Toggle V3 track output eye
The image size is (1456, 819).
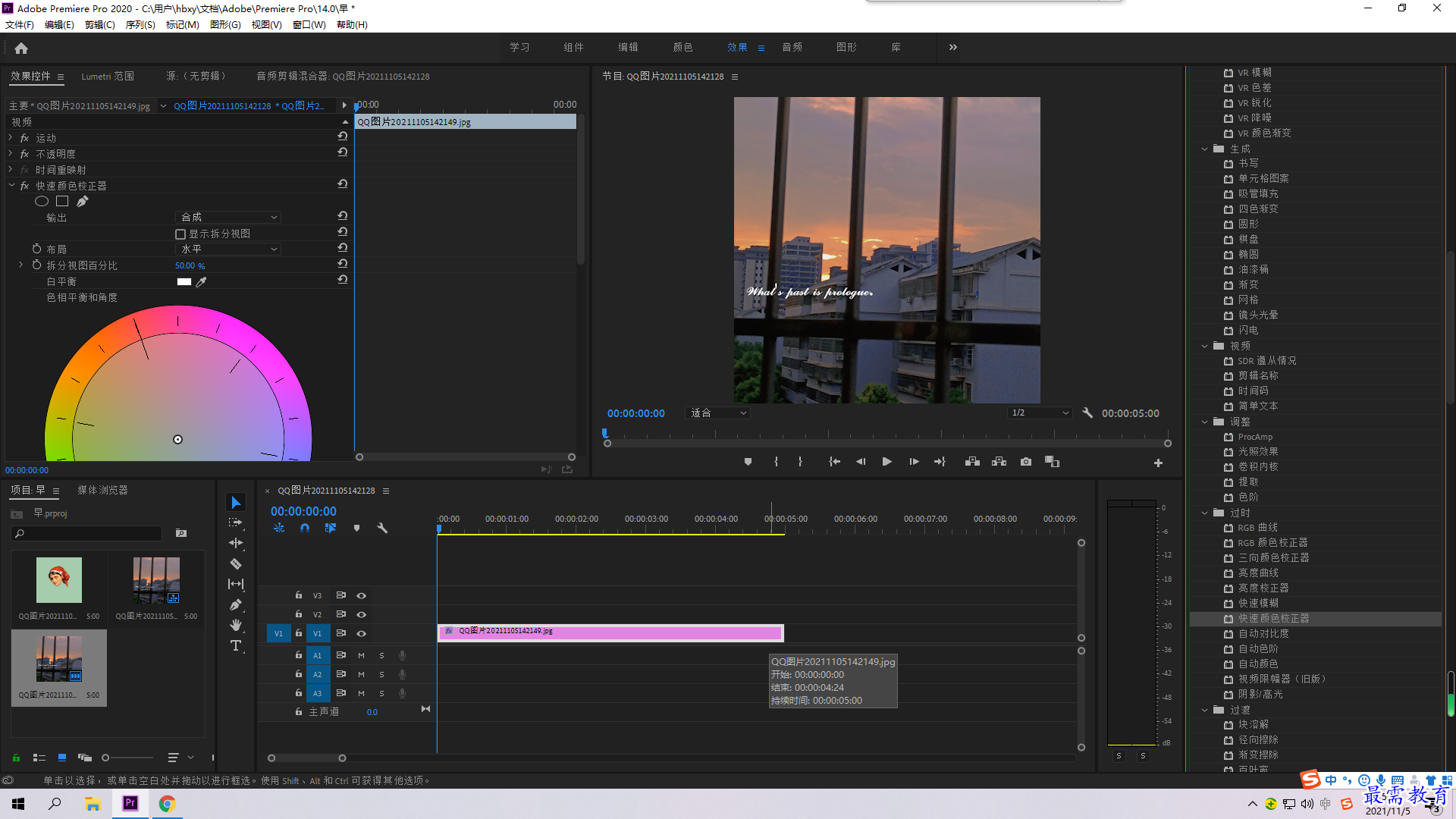click(x=362, y=596)
